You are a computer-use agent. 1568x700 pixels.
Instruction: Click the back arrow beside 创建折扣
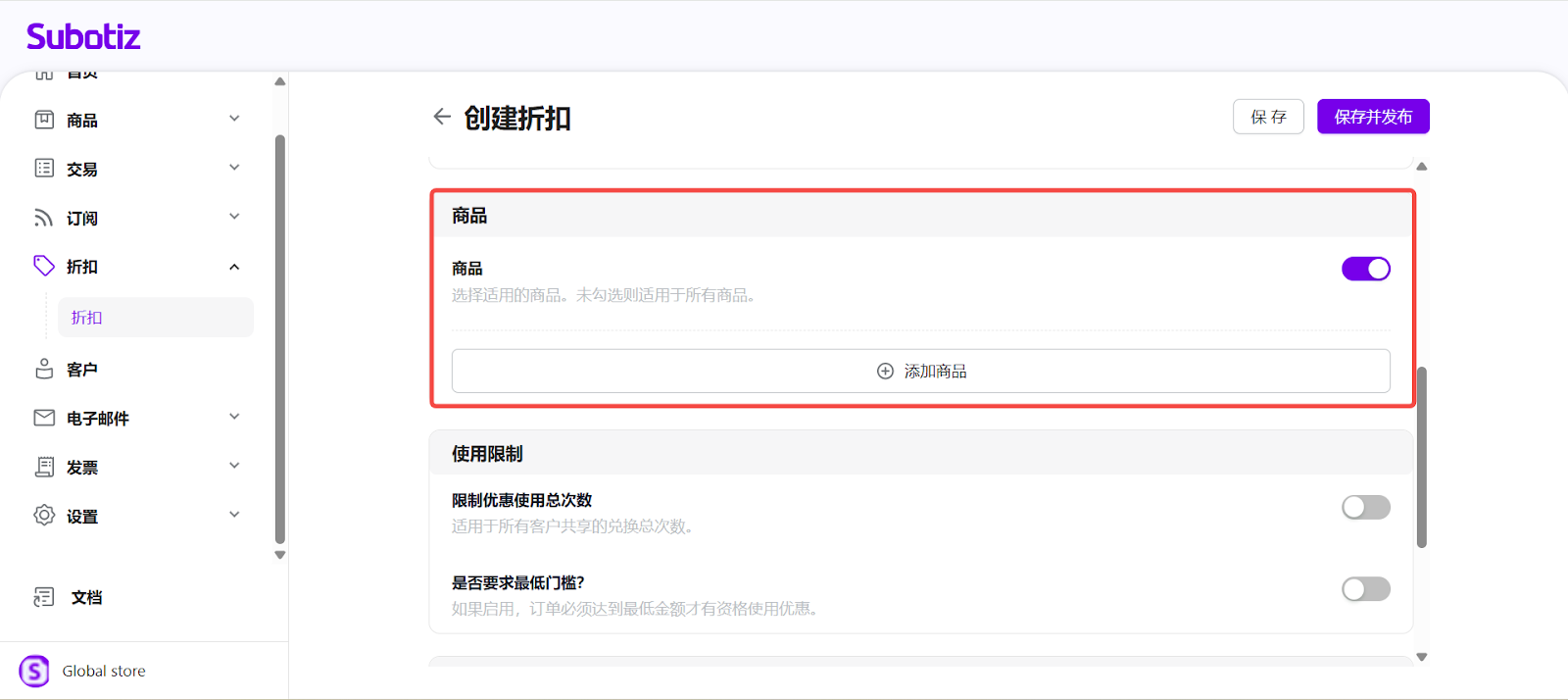click(x=442, y=117)
